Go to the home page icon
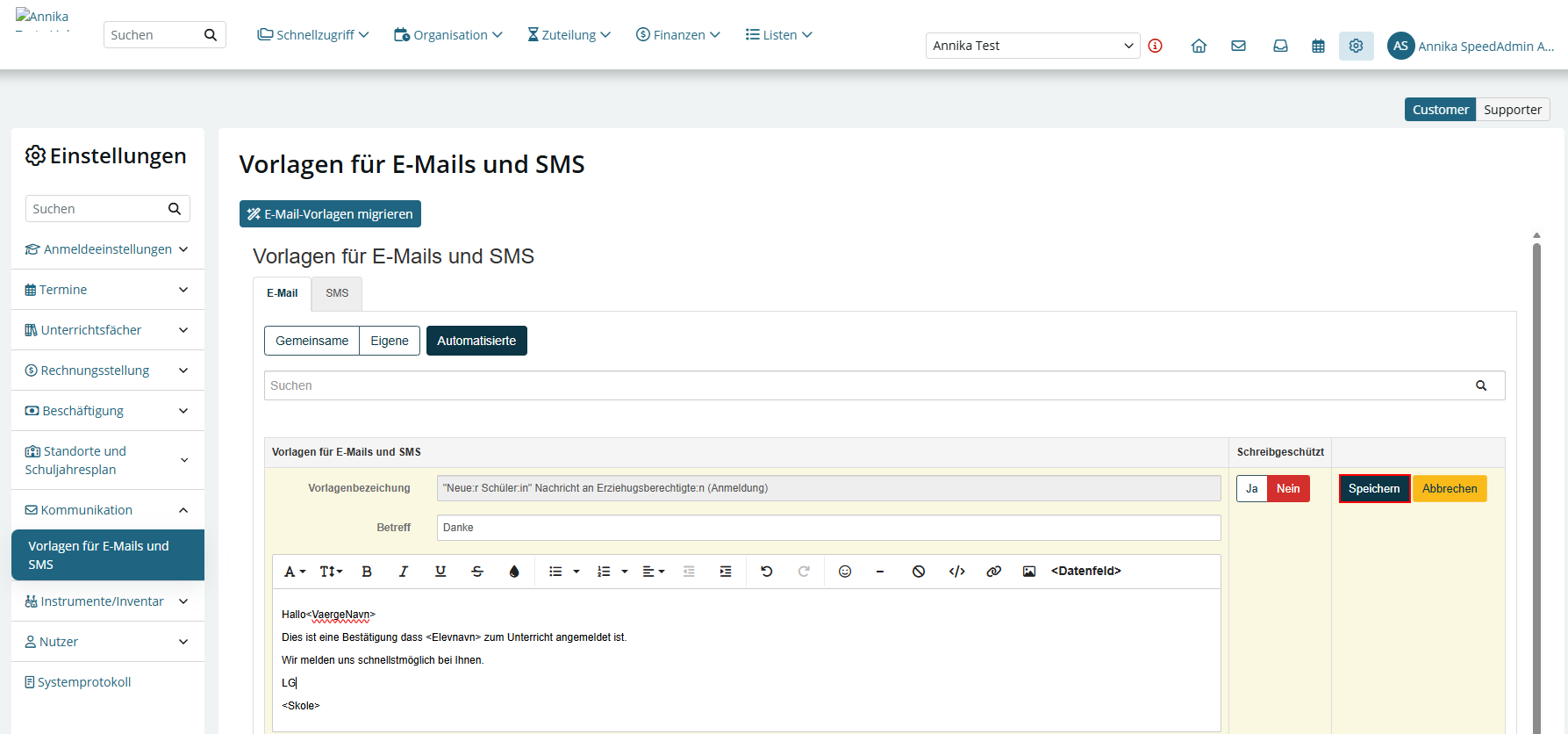1568x734 pixels. point(1199,46)
